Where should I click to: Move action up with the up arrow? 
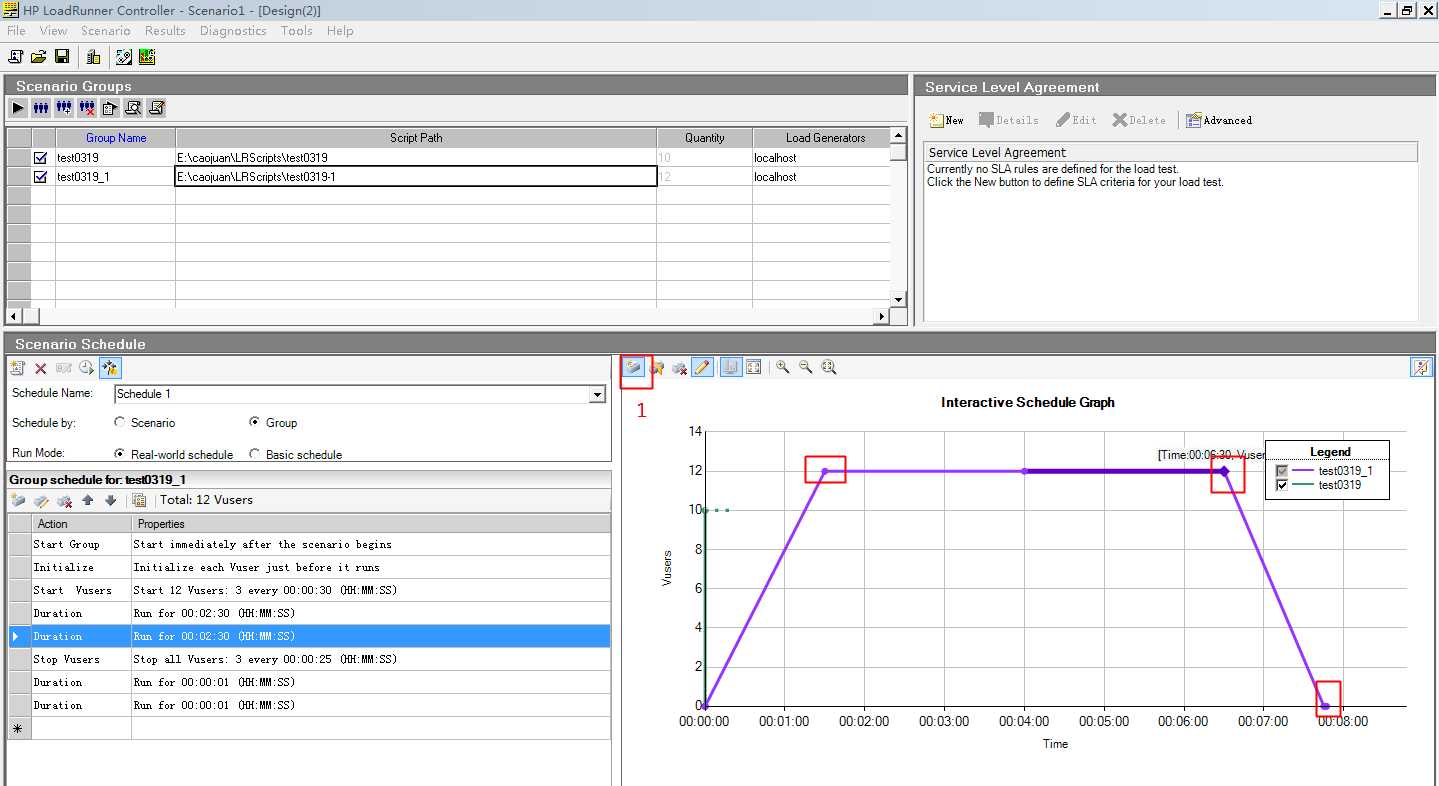pos(88,500)
